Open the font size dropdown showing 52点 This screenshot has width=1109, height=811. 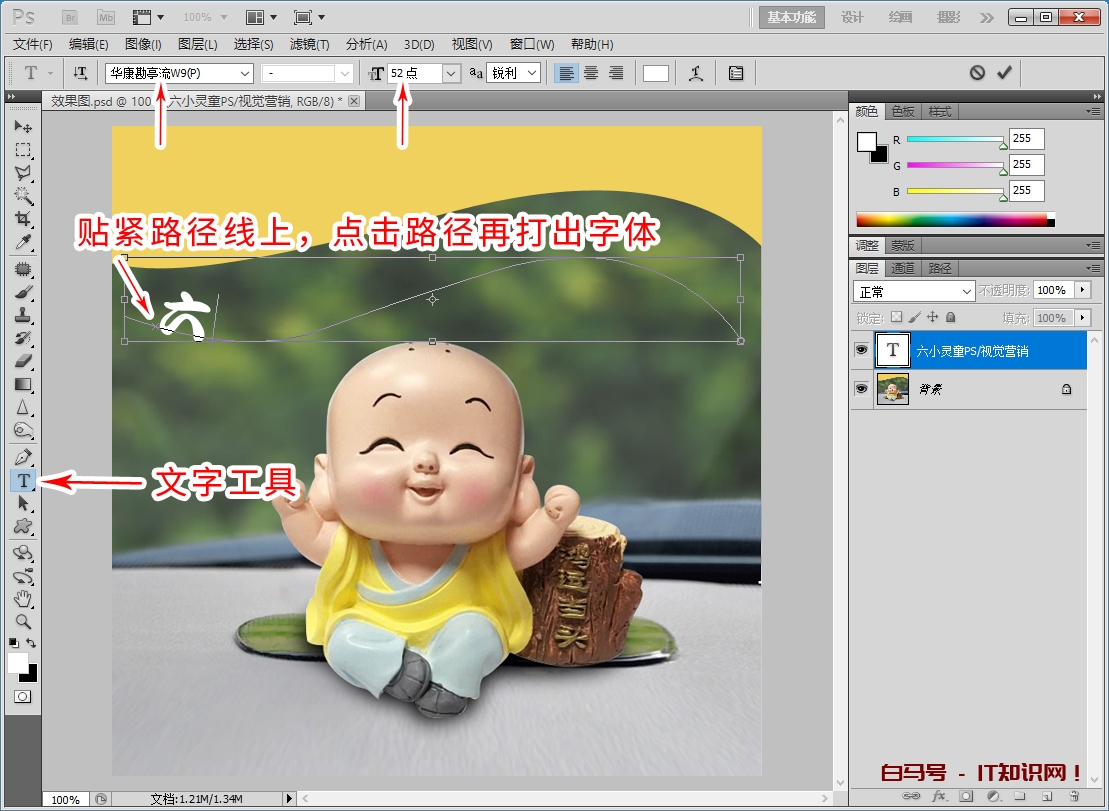450,72
